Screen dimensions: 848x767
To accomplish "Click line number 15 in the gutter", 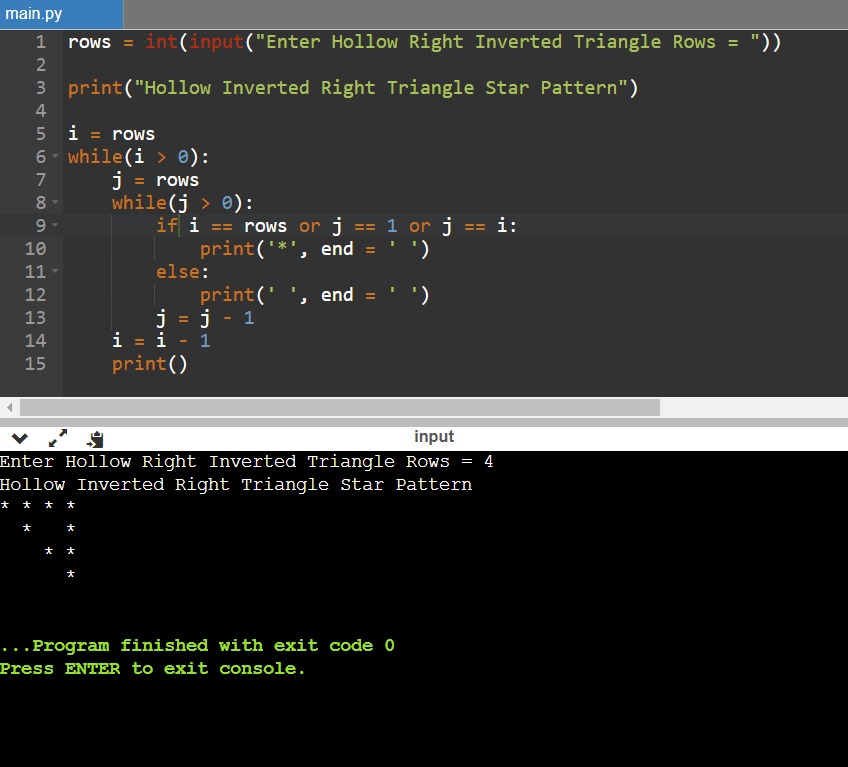I will pos(35,364).
